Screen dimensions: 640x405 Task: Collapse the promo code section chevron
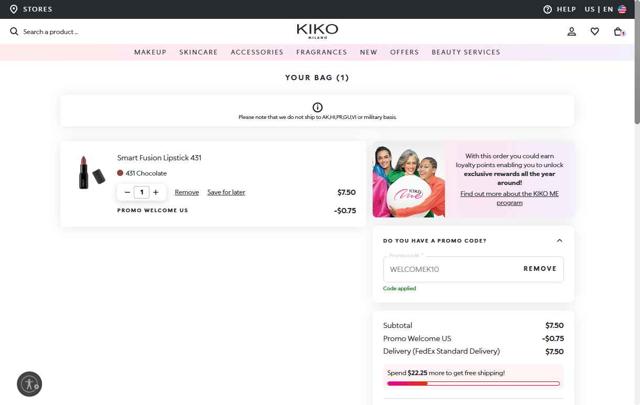pos(559,240)
